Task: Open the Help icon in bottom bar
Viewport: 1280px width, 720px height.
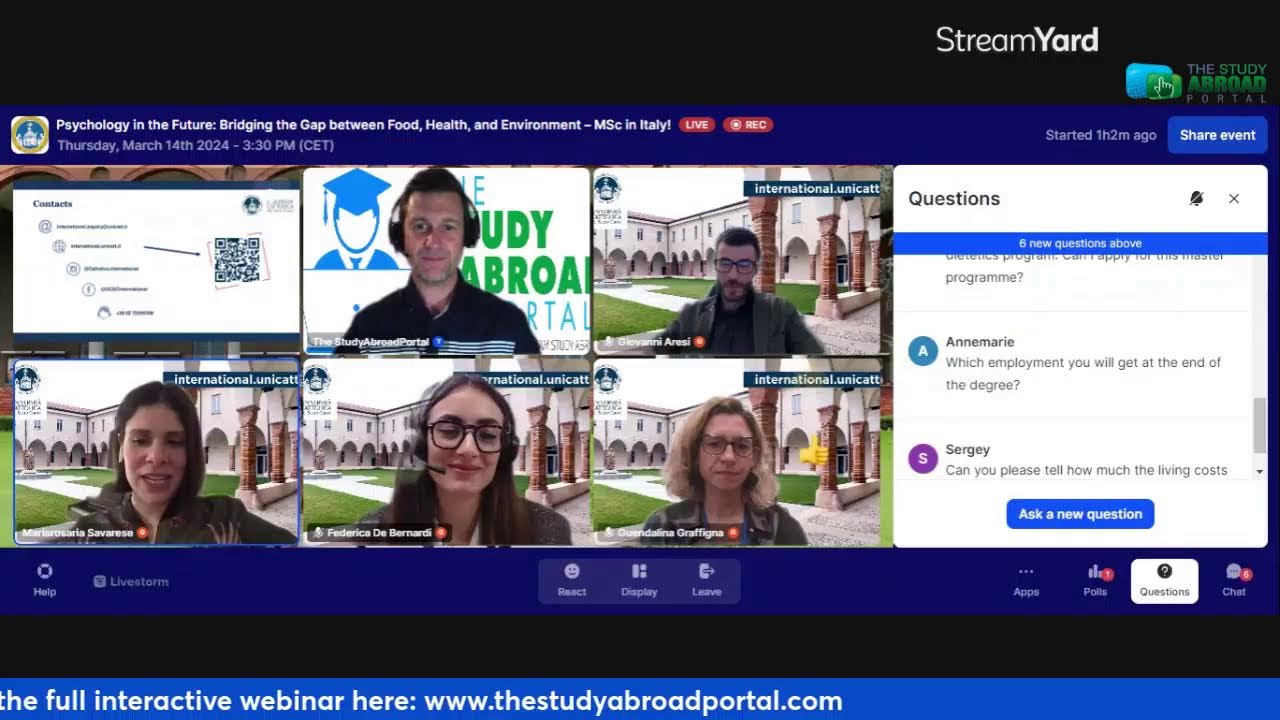Action: pos(44,580)
